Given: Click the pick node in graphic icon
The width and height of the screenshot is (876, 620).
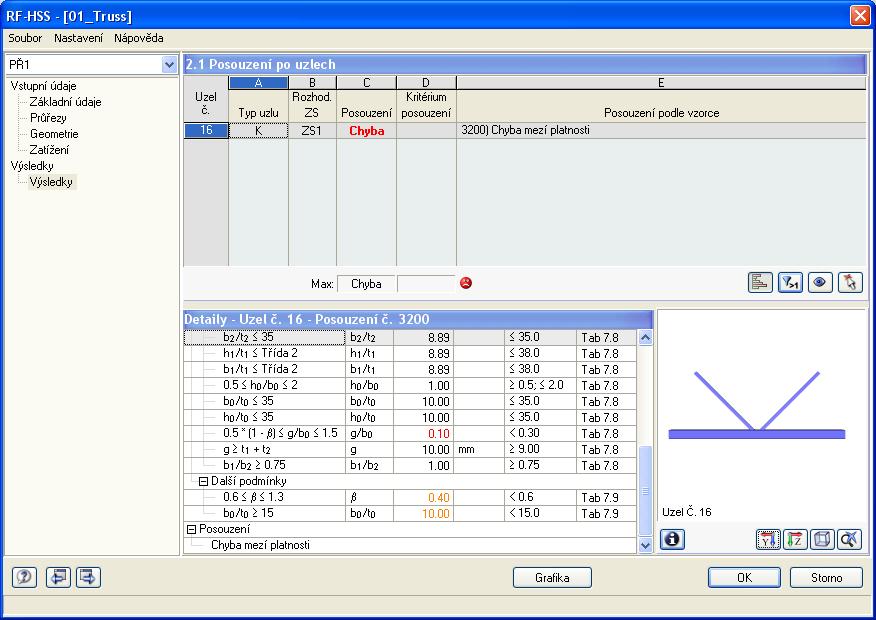Looking at the screenshot, I should pyautogui.click(x=850, y=283).
